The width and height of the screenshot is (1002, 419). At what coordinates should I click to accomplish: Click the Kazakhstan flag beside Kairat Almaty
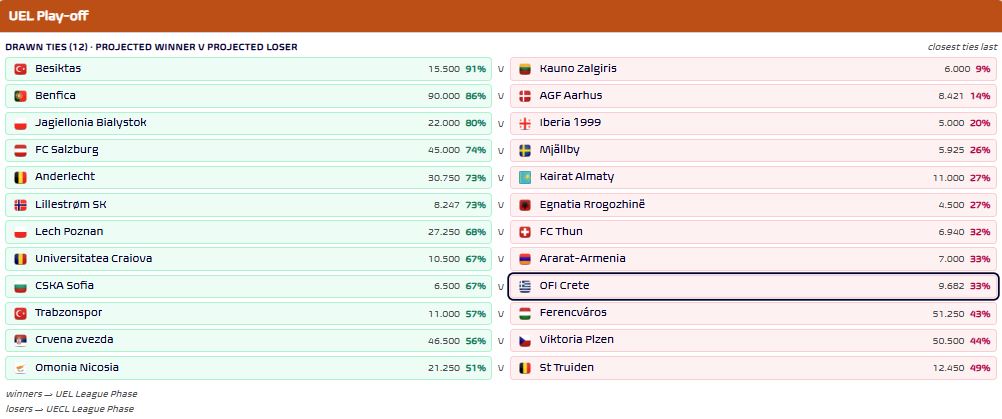pos(525,178)
